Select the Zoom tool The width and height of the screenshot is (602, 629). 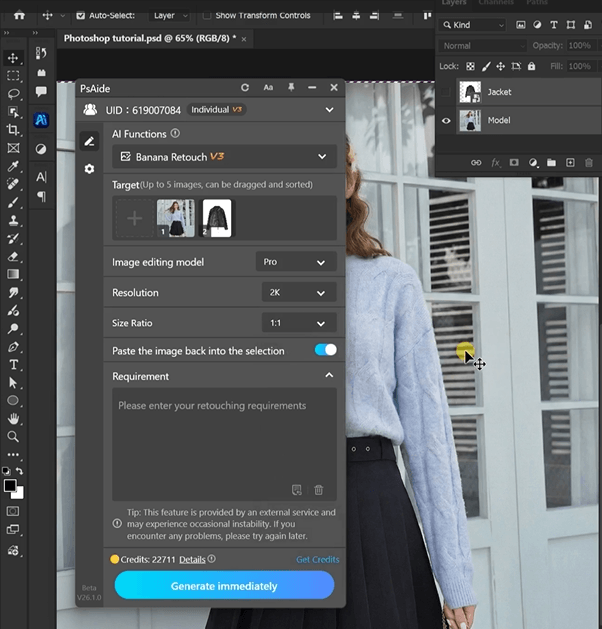click(13, 436)
